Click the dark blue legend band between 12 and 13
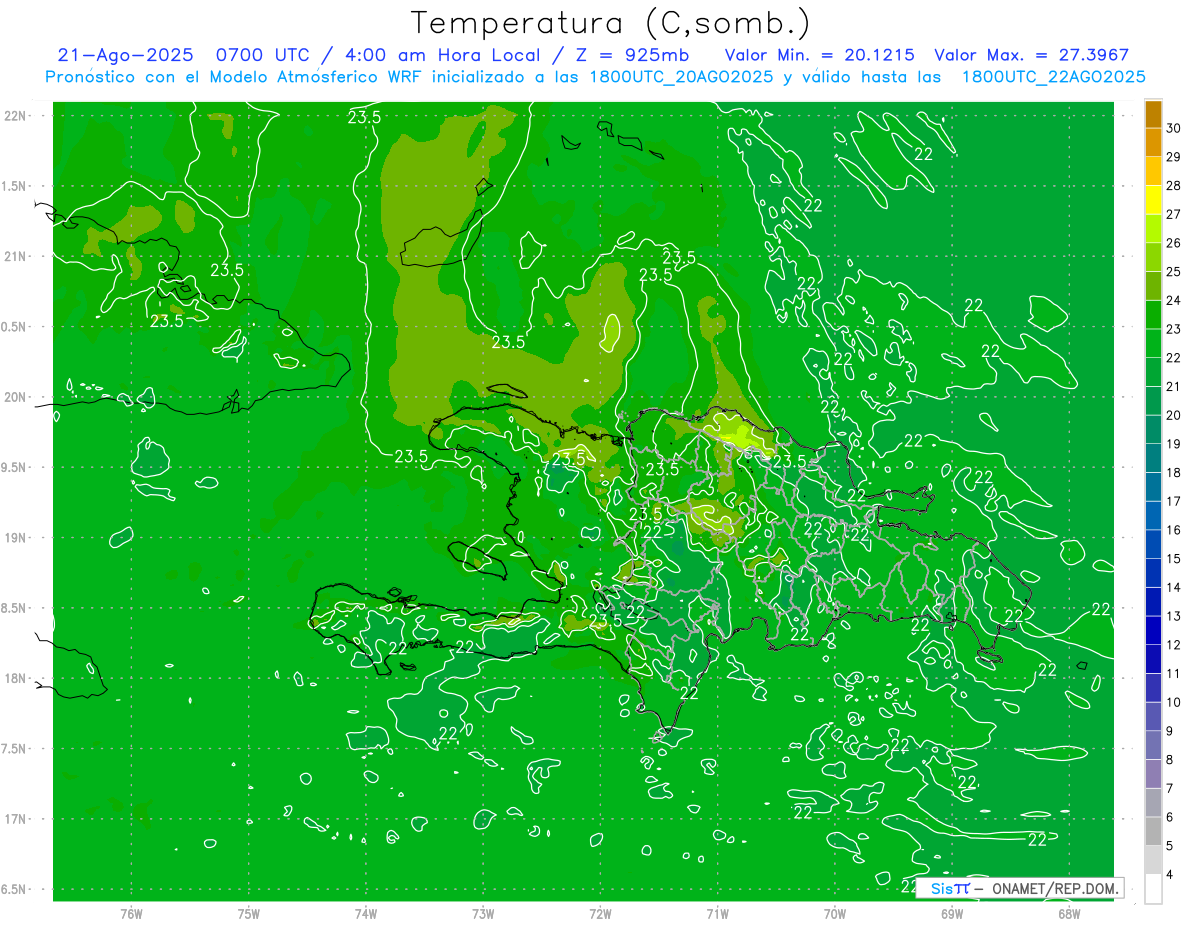The height and width of the screenshot is (927, 1200). tap(1153, 630)
